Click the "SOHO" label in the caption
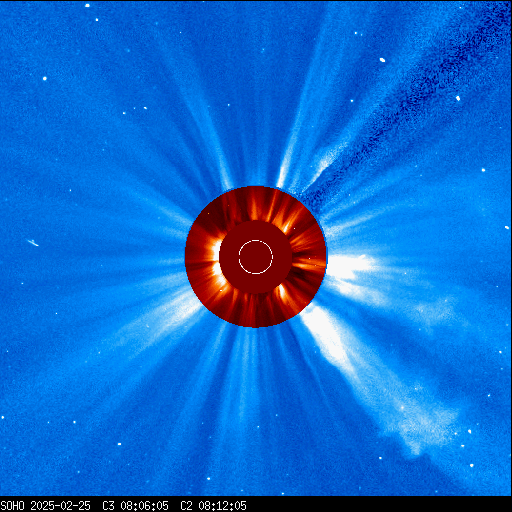The width and height of the screenshot is (512, 512). [x=12, y=506]
